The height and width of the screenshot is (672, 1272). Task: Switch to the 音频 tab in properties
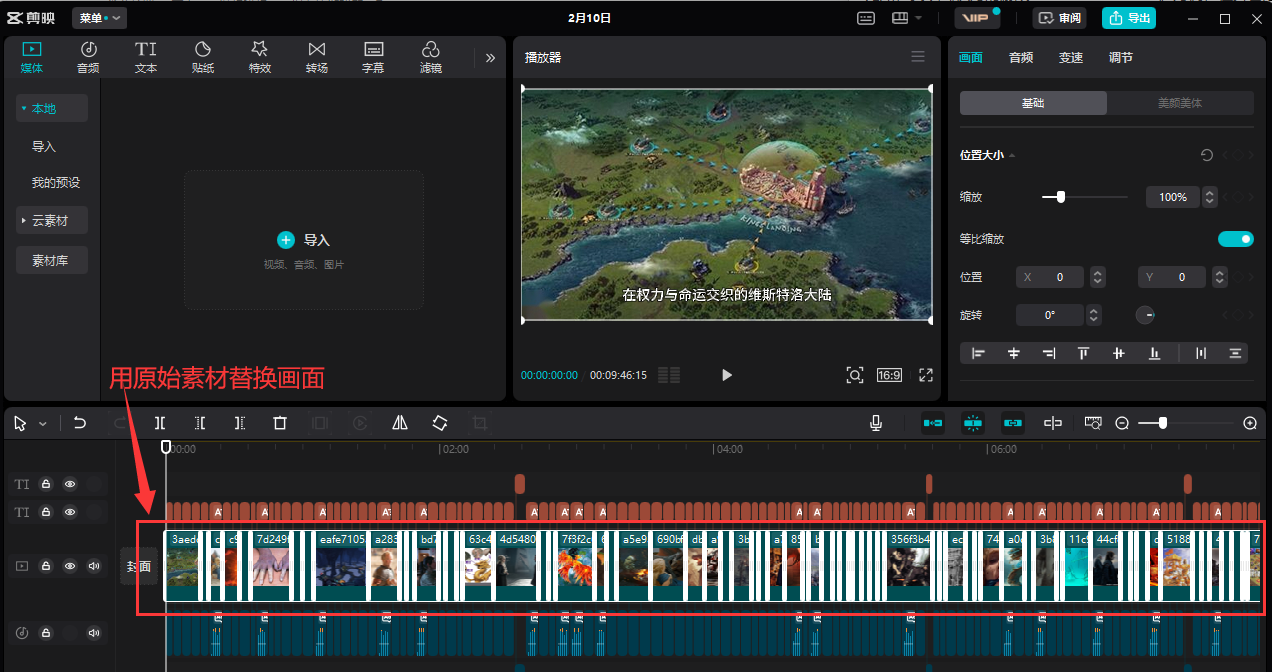[1021, 57]
